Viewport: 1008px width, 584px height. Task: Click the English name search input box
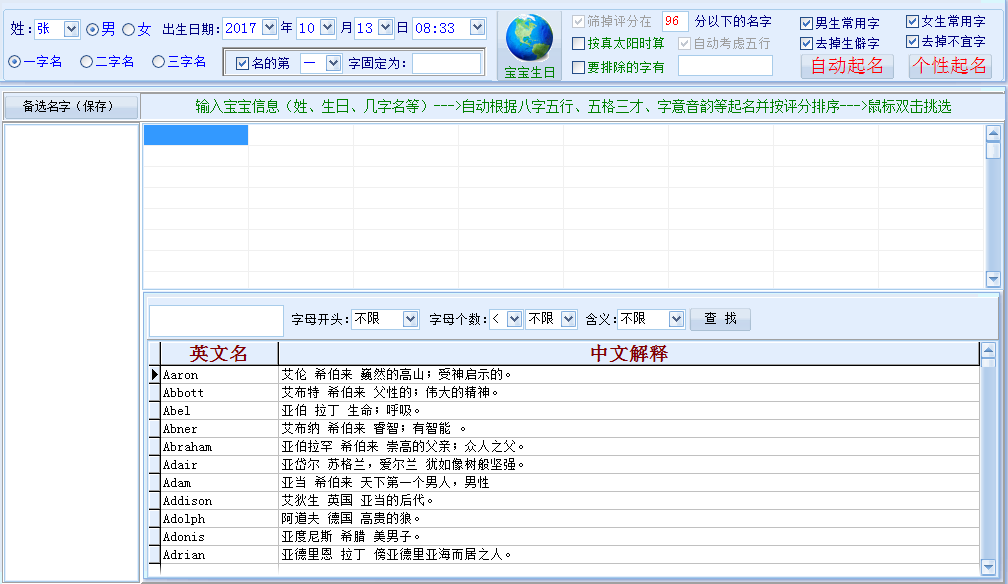216,320
